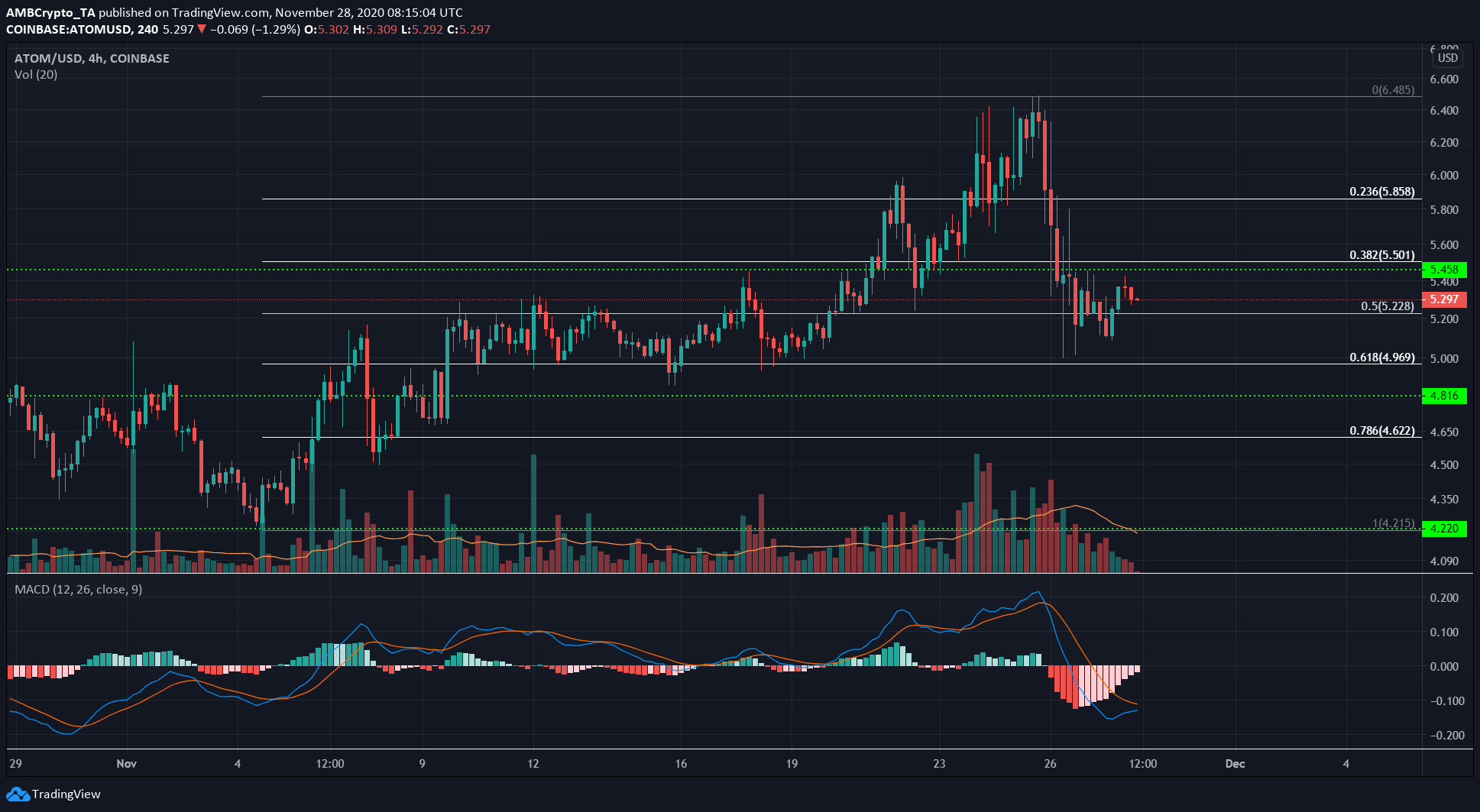
Task: Click the 19 date label on time axis
Action: tap(792, 764)
